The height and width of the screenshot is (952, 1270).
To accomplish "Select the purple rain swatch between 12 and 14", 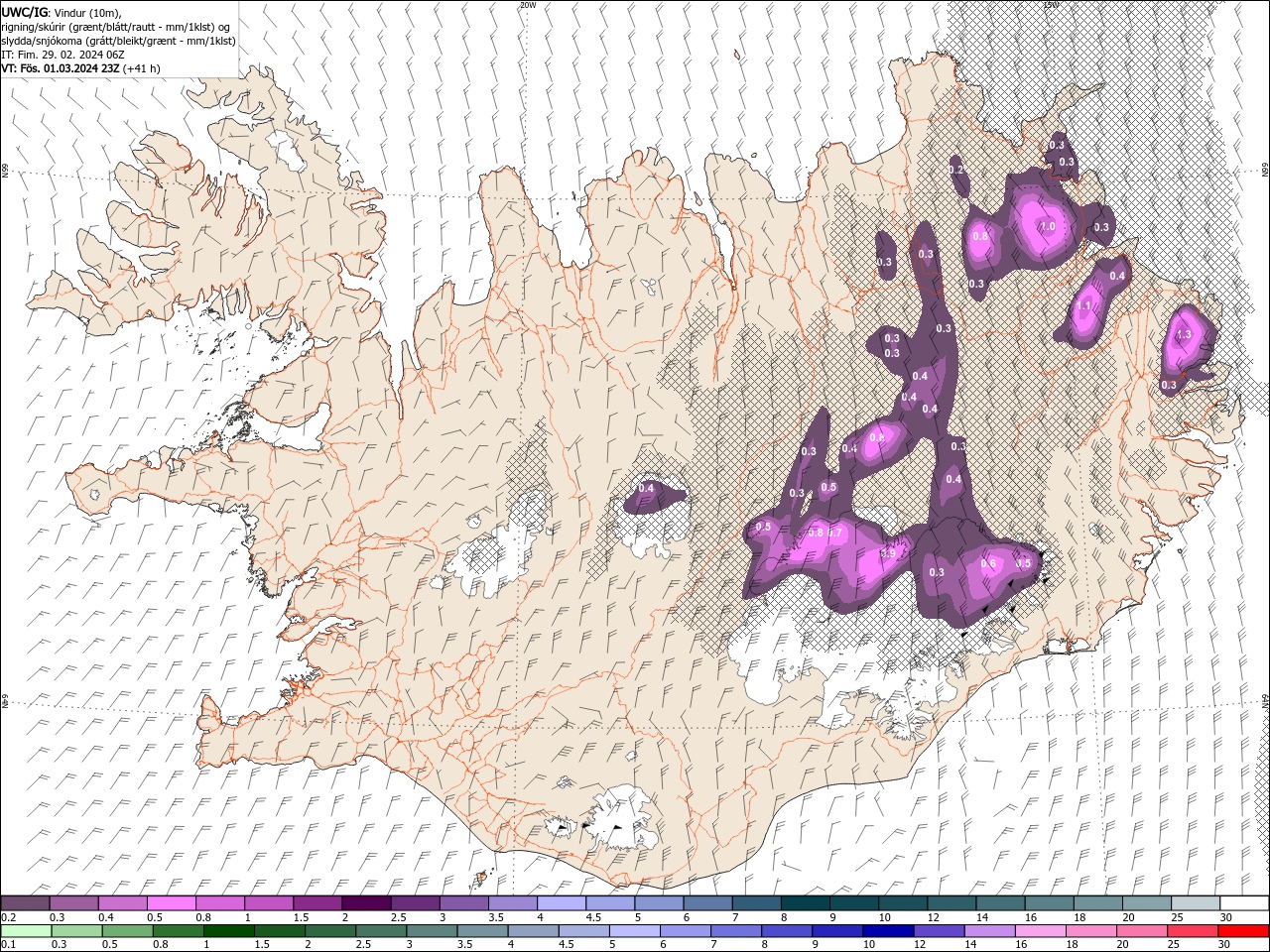I will click(x=938, y=931).
